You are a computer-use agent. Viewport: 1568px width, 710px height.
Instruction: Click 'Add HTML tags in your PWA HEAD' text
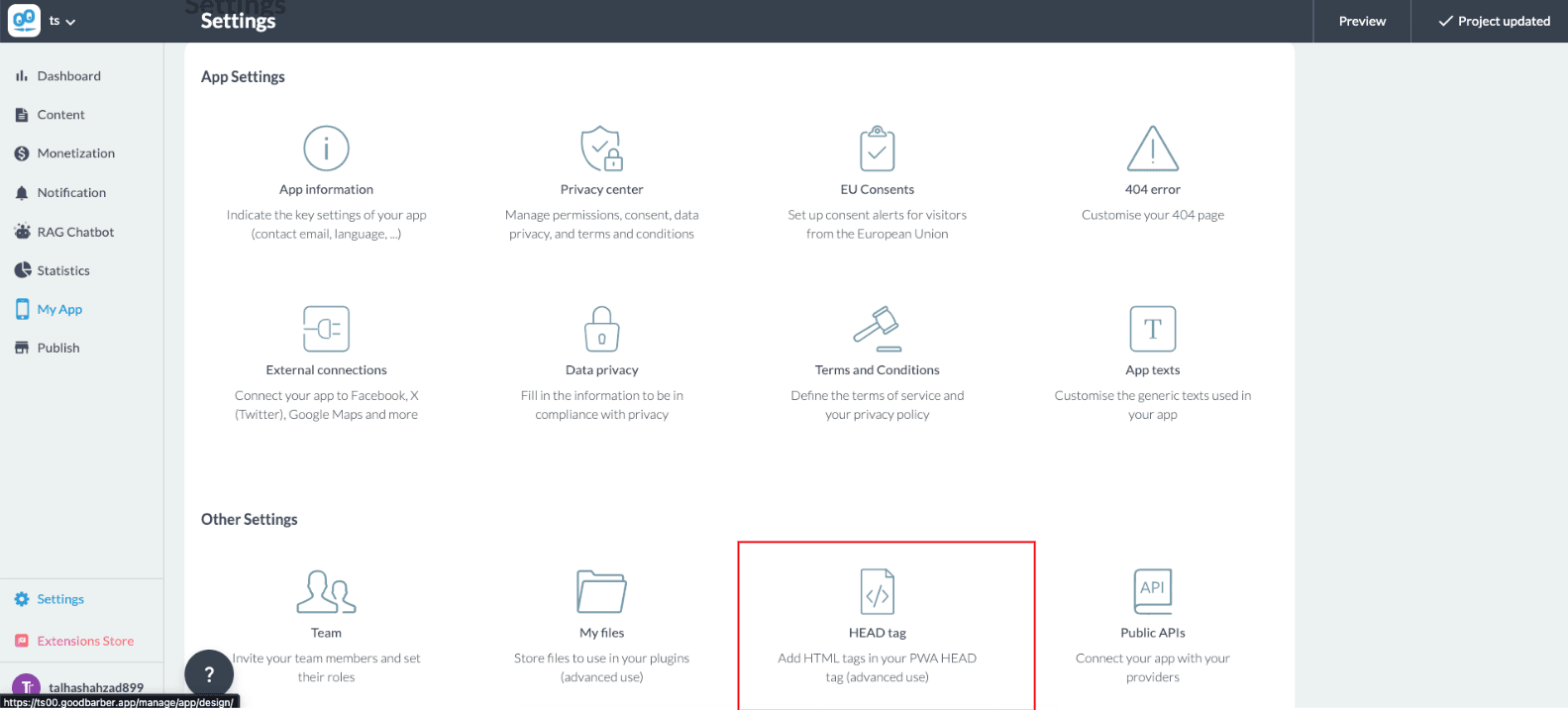click(x=877, y=658)
